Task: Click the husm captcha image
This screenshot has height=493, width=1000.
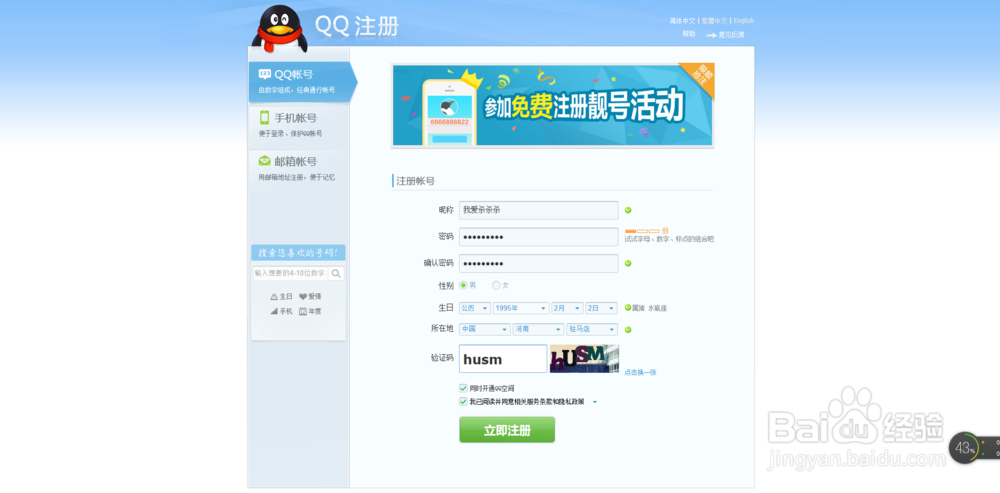Action: (584, 358)
